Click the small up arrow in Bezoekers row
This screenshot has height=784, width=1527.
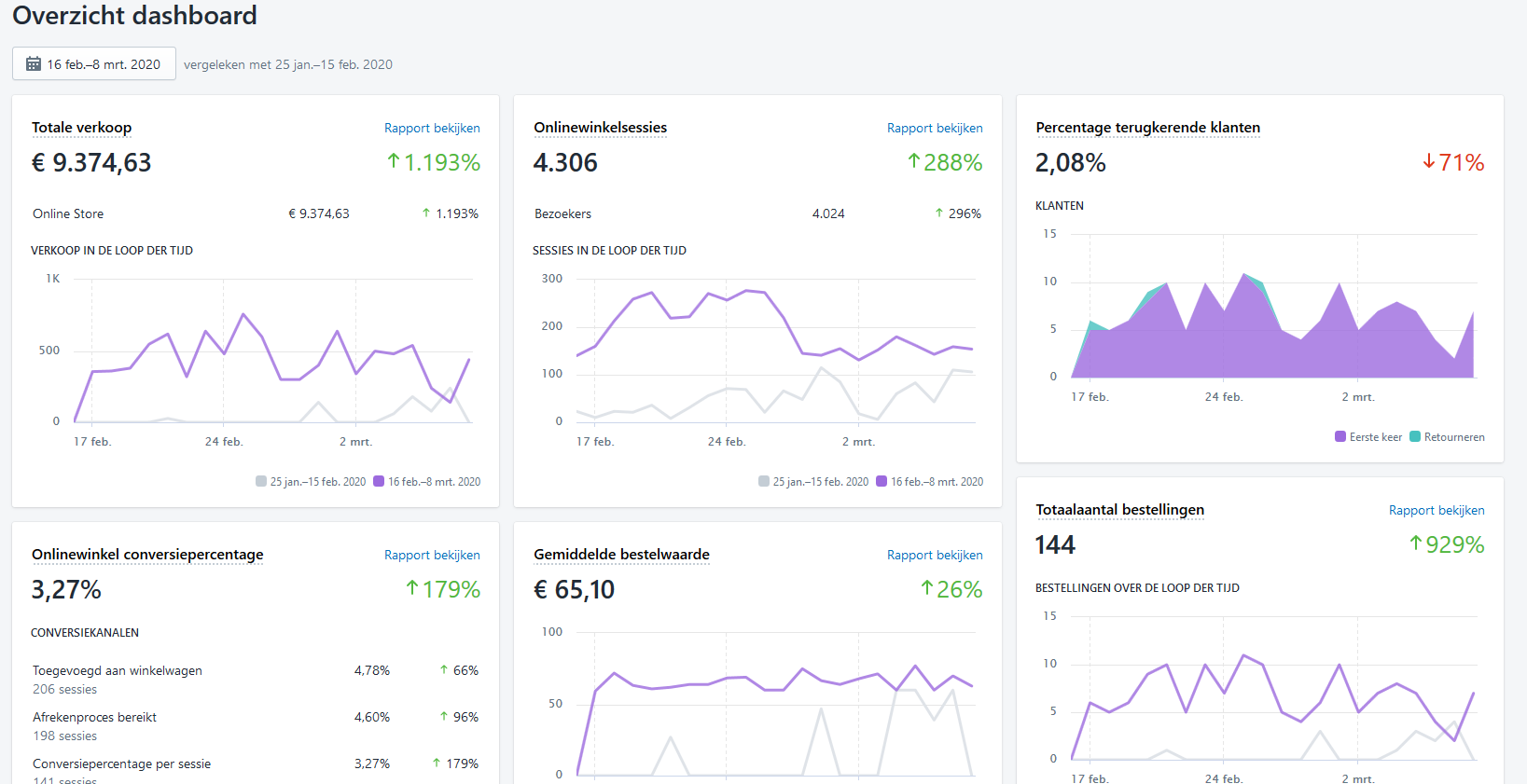click(x=939, y=213)
